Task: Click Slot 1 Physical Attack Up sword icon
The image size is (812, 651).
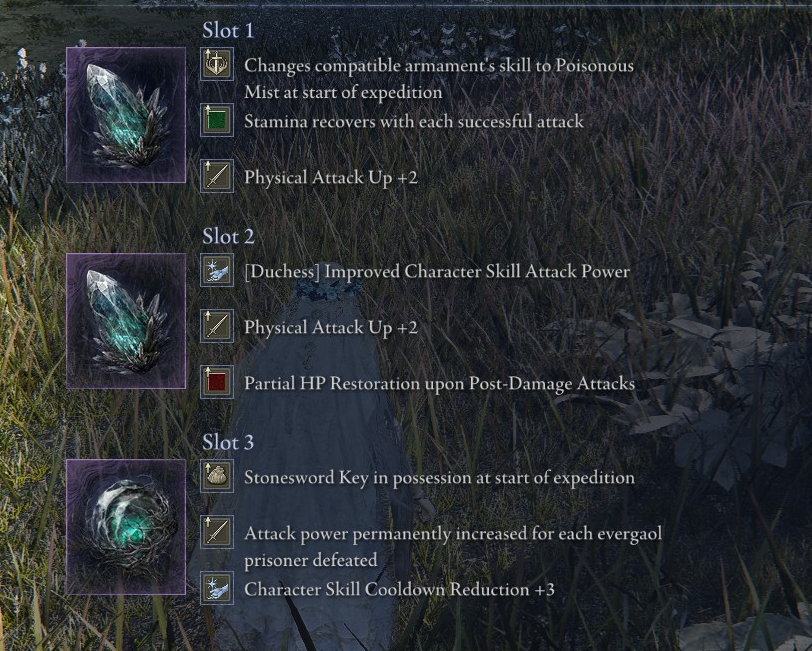Action: coord(217,176)
